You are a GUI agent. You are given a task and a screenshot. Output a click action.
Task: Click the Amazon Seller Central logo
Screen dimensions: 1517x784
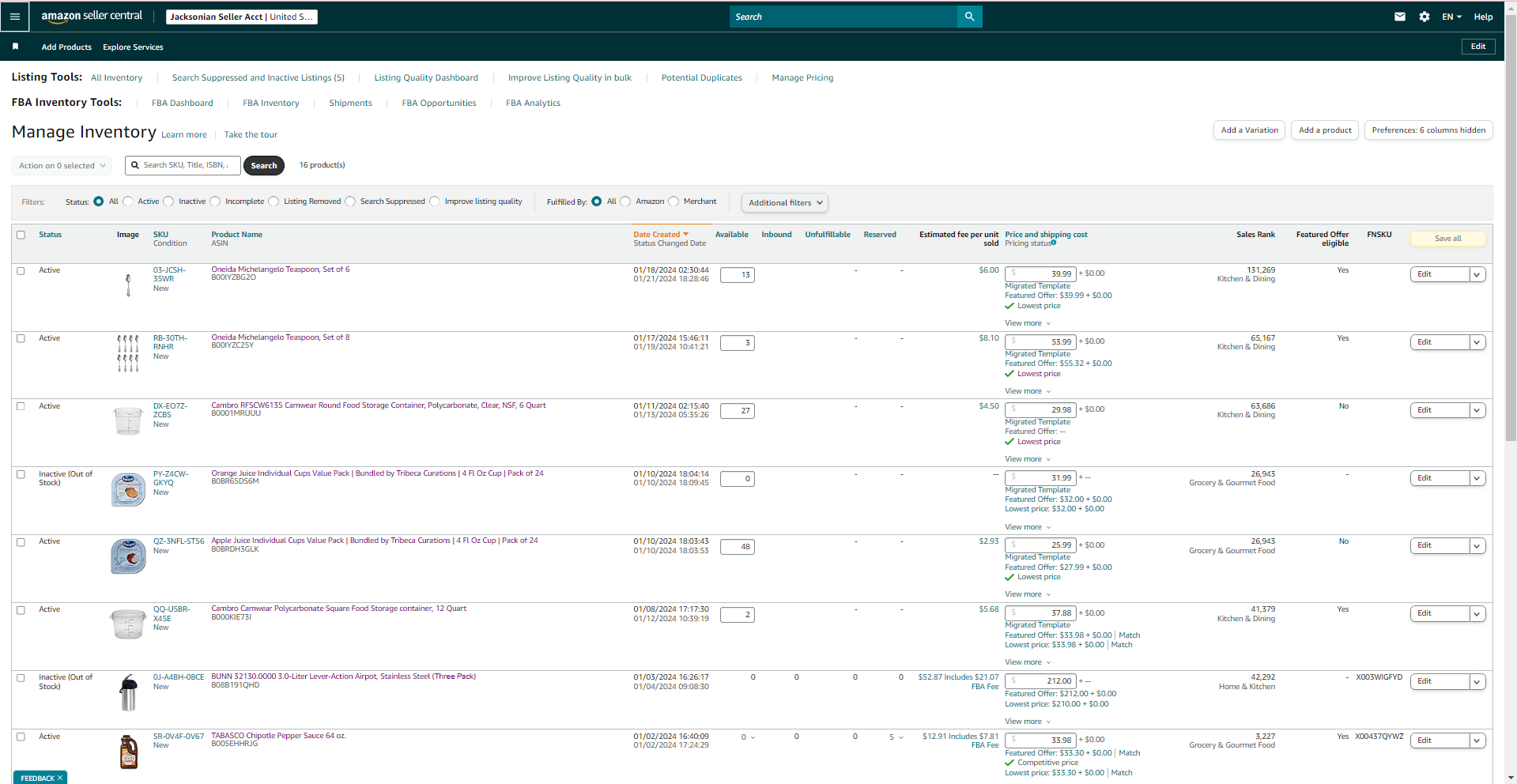coord(92,16)
